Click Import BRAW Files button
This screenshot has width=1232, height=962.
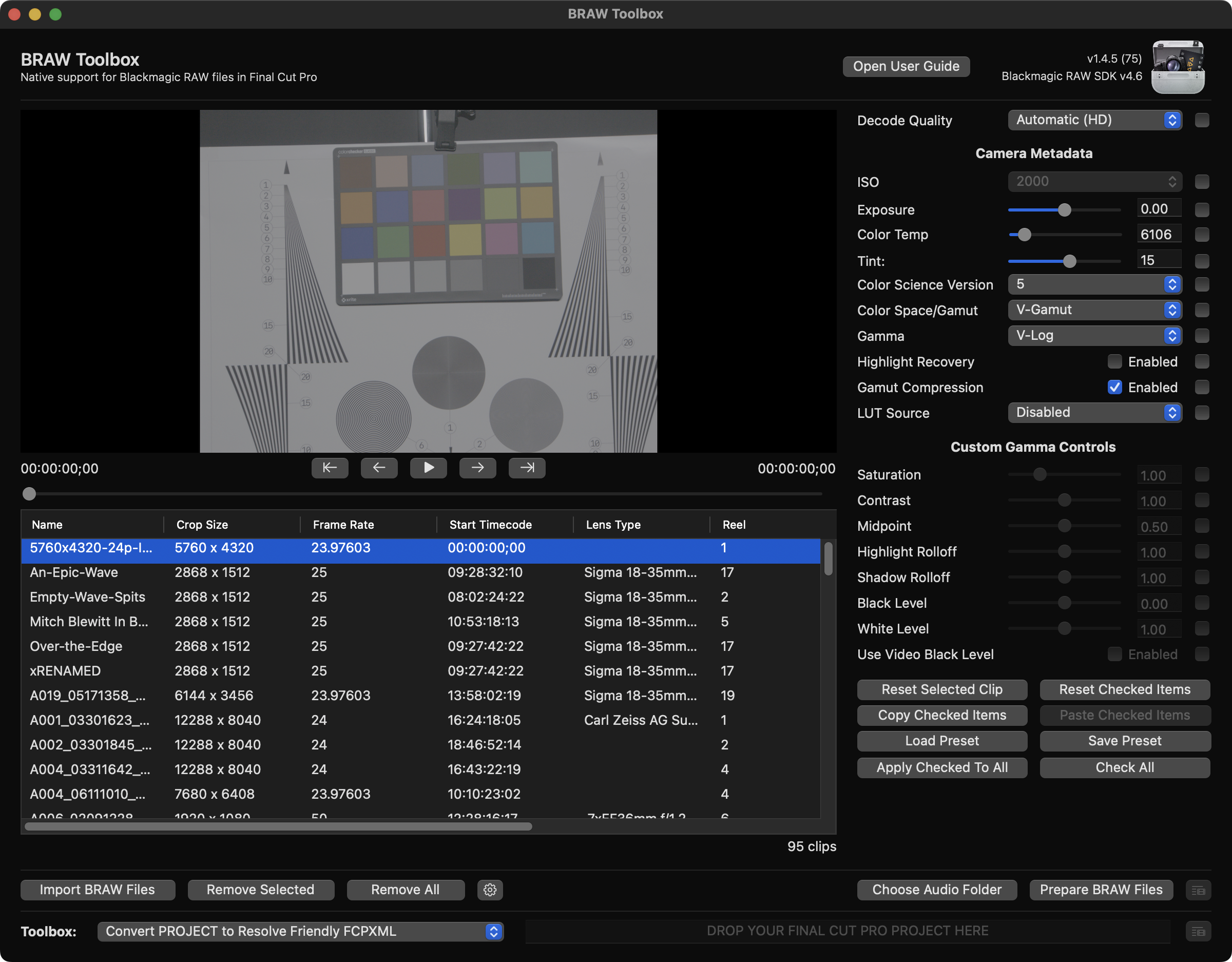pos(97,890)
